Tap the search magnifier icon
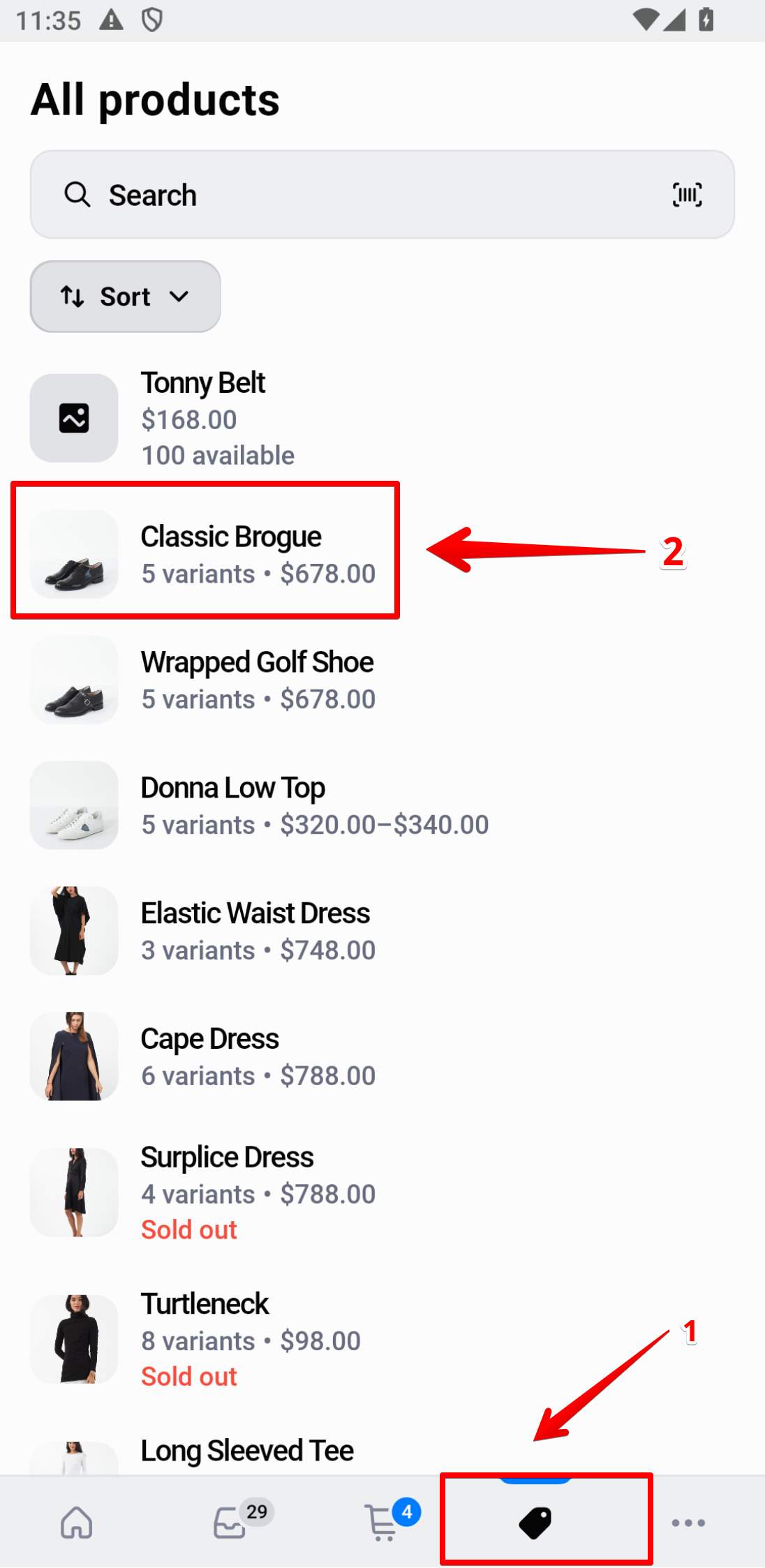 pos(77,195)
